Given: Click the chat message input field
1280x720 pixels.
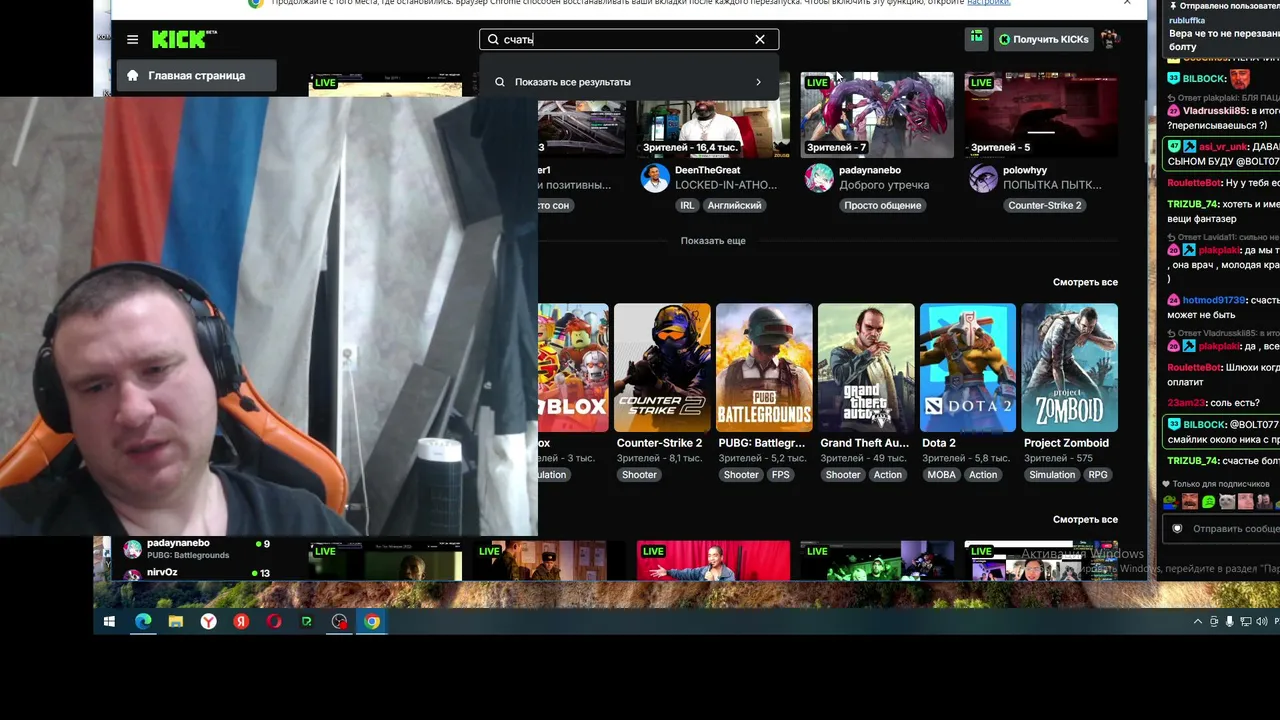Looking at the screenshot, I should [x=1235, y=529].
